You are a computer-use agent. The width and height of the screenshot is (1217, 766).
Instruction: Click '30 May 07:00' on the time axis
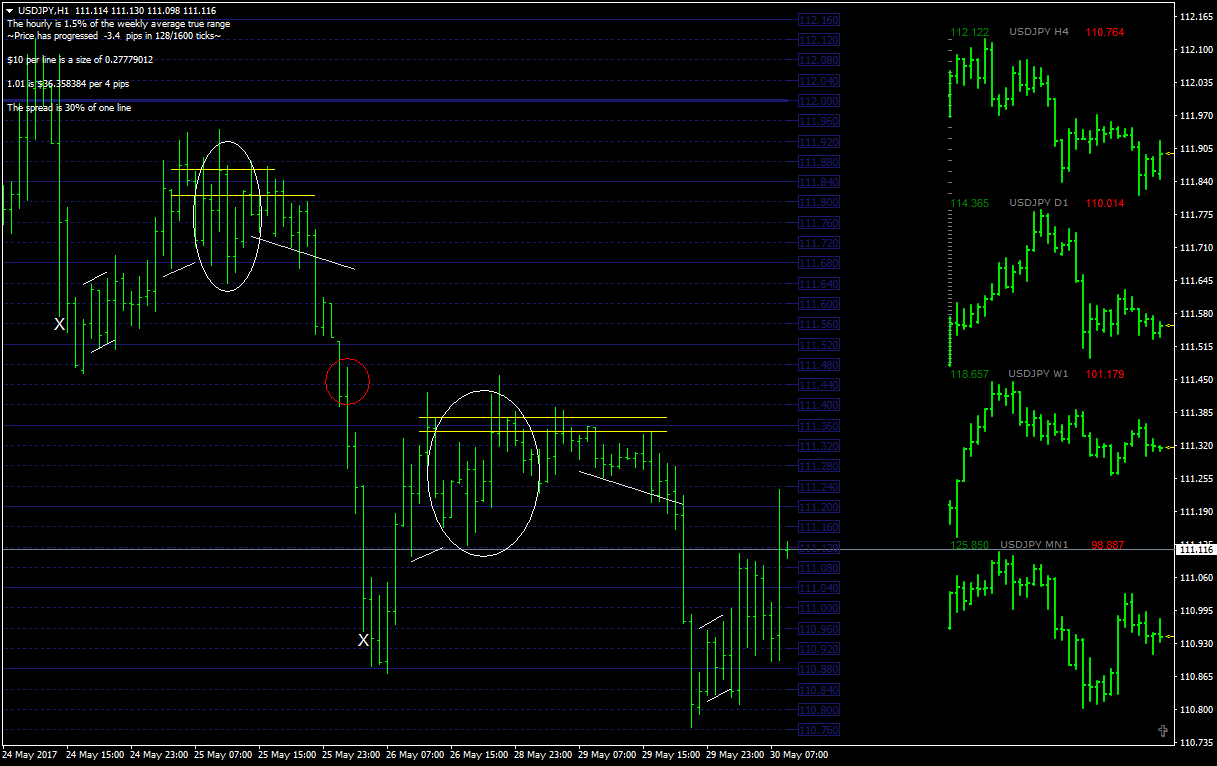(799, 755)
